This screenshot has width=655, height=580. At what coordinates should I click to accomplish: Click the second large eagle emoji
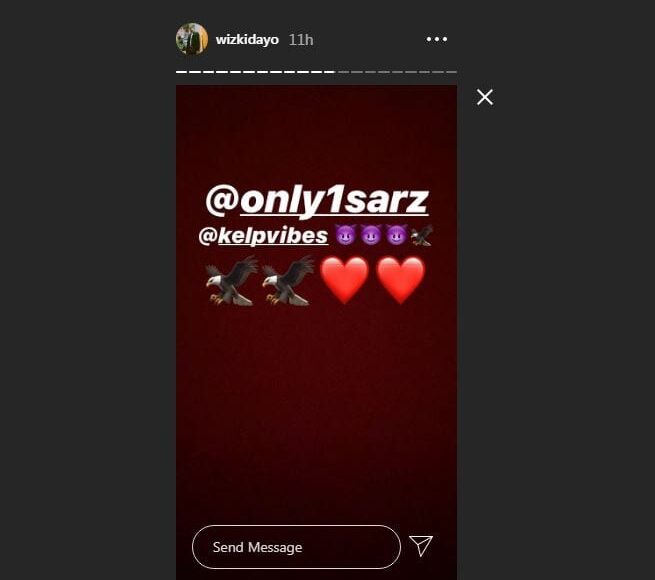[x=288, y=280]
